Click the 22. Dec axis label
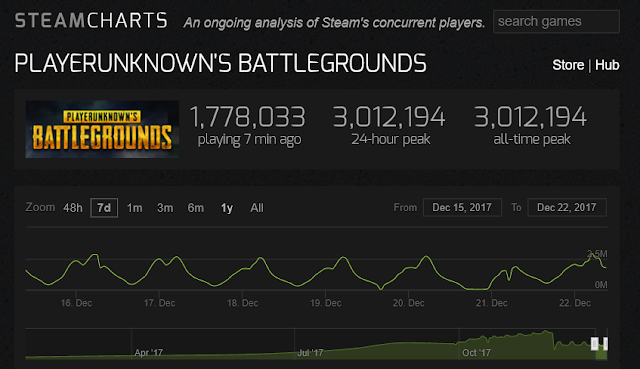 click(575, 303)
